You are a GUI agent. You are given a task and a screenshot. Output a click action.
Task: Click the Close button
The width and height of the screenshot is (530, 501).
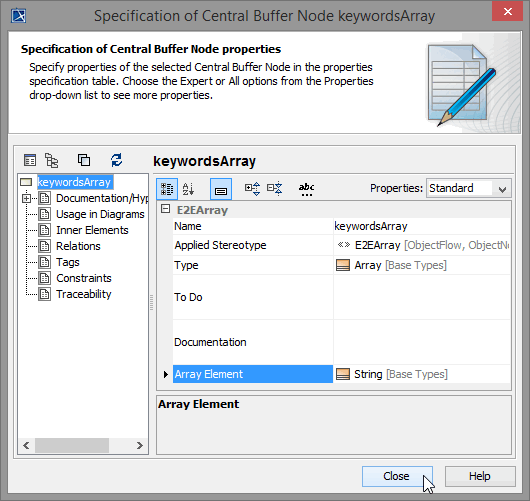pyautogui.click(x=397, y=476)
